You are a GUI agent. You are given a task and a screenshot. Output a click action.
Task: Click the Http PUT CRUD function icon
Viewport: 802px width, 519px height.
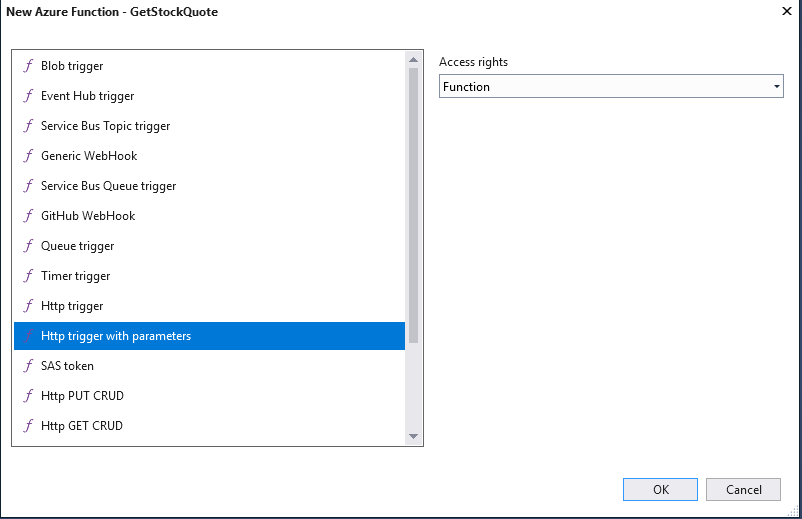29,396
